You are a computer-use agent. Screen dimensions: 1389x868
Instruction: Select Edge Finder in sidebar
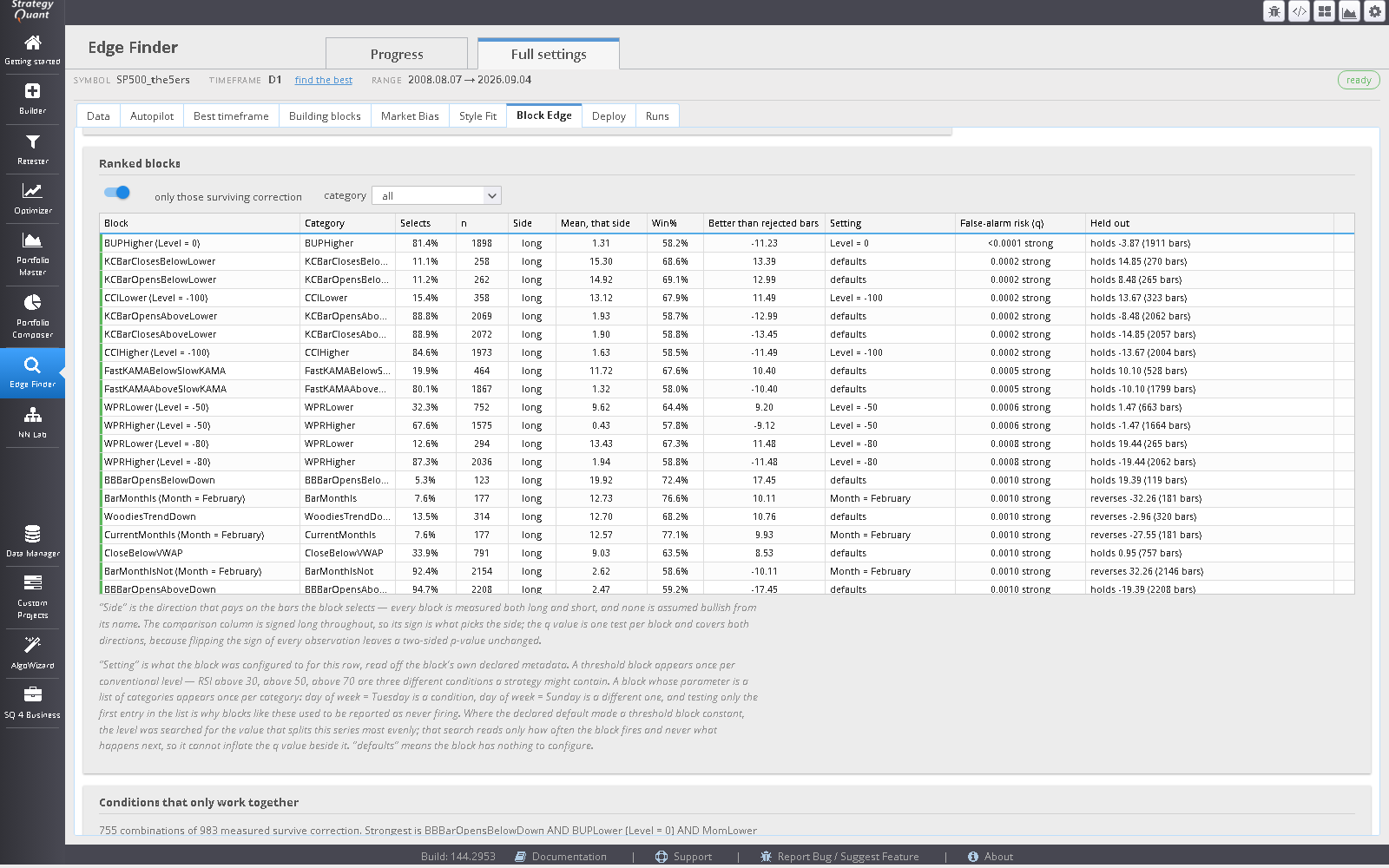(x=32, y=373)
